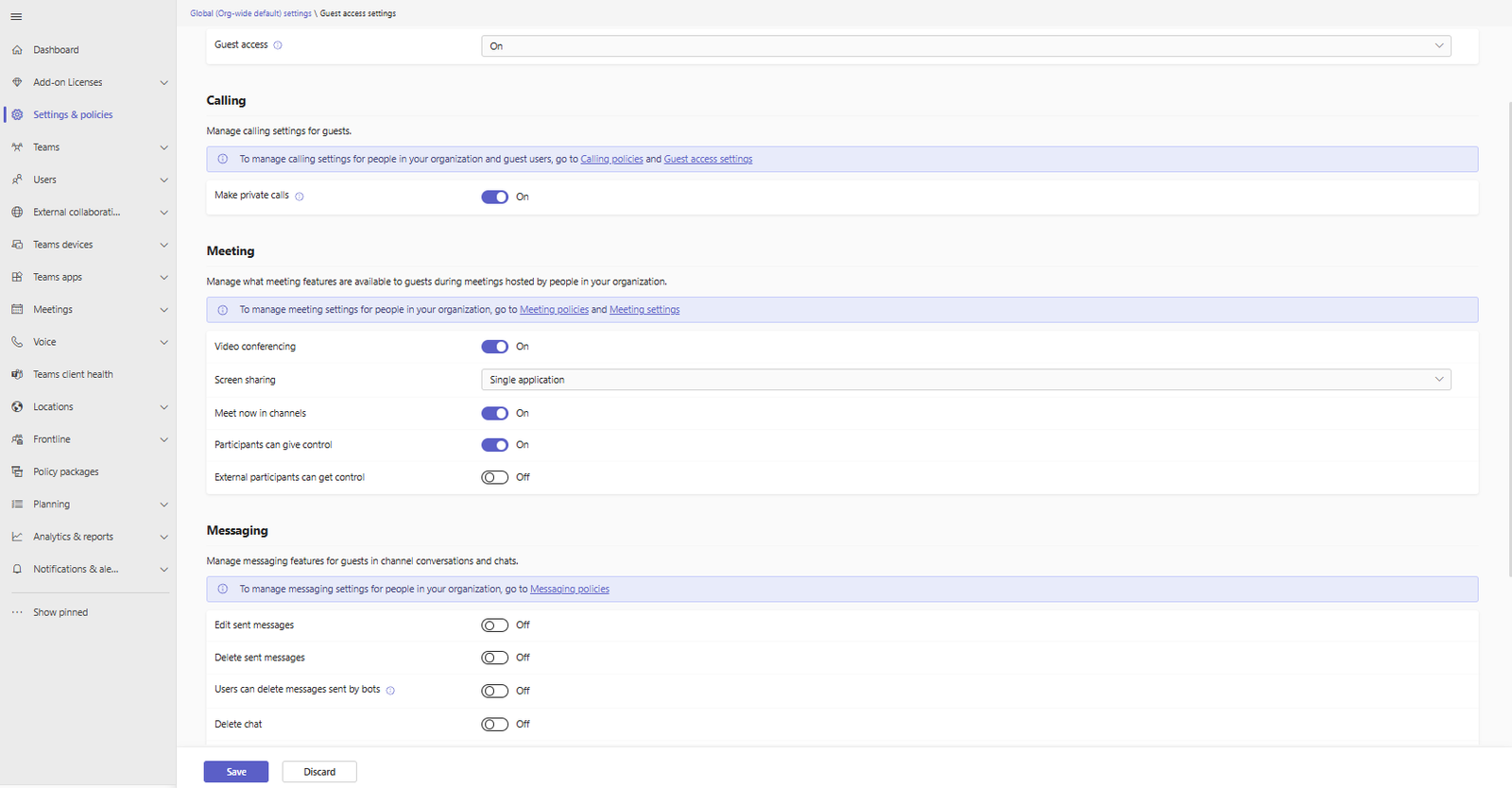This screenshot has width=1512, height=788.
Task: Open the Calling policies link
Action: (611, 159)
